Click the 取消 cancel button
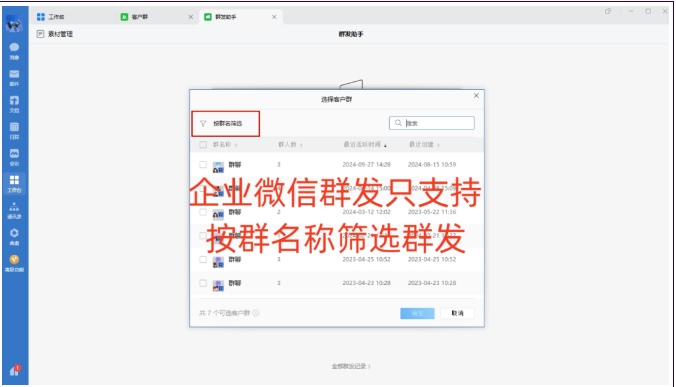 click(457, 313)
